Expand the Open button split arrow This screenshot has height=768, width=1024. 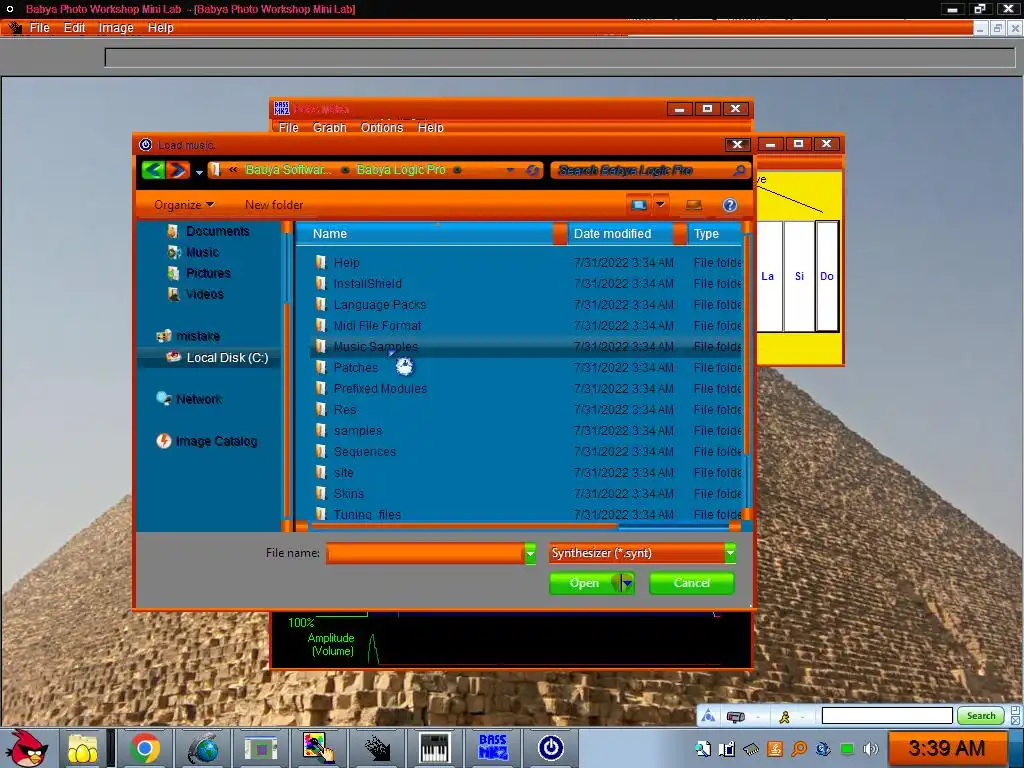(627, 583)
